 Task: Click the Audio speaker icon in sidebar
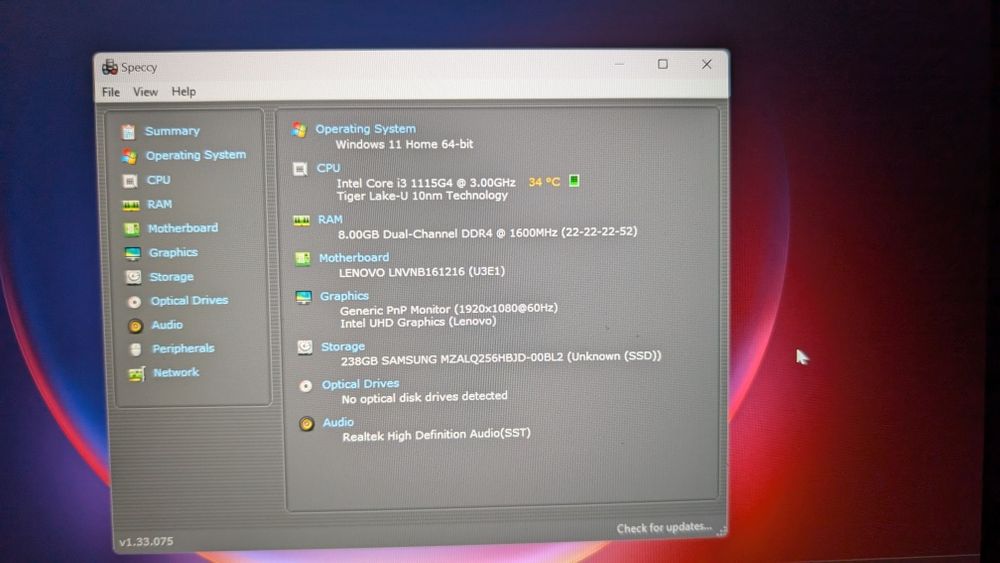[135, 326]
